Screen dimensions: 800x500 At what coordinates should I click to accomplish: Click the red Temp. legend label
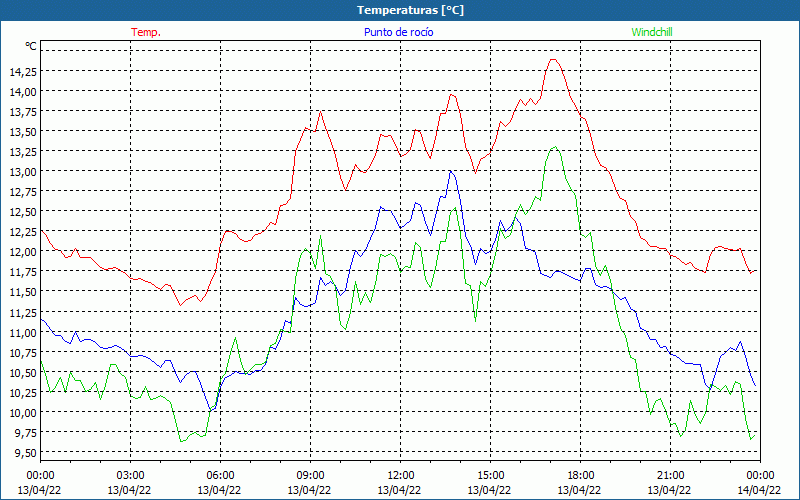click(x=146, y=32)
